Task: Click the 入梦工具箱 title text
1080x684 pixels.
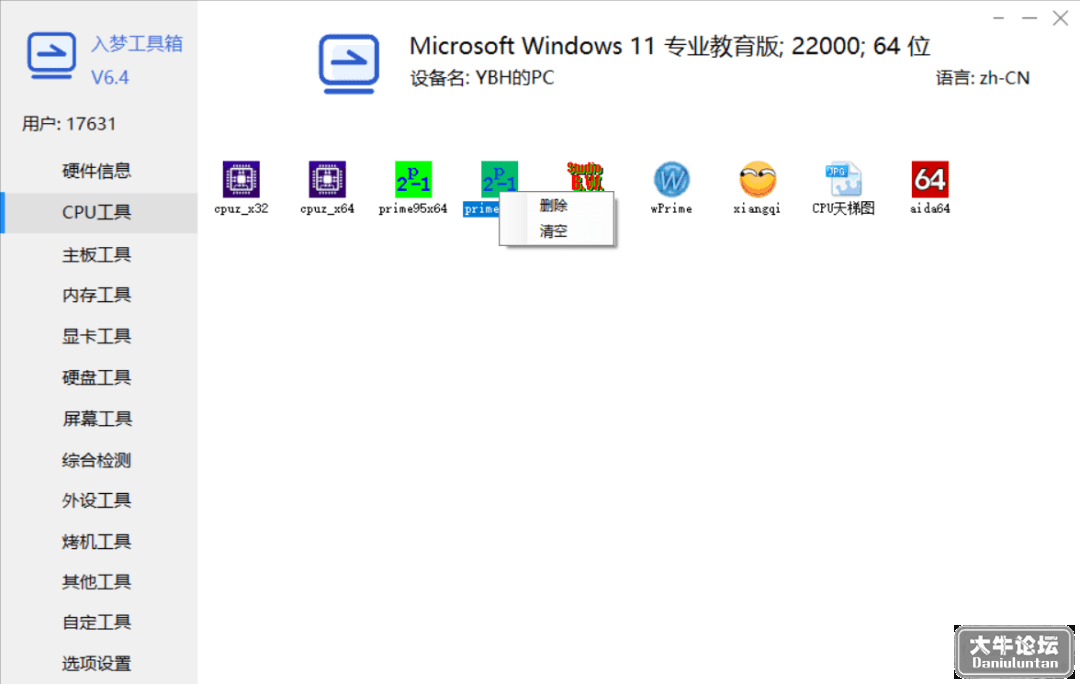Action: [137, 43]
